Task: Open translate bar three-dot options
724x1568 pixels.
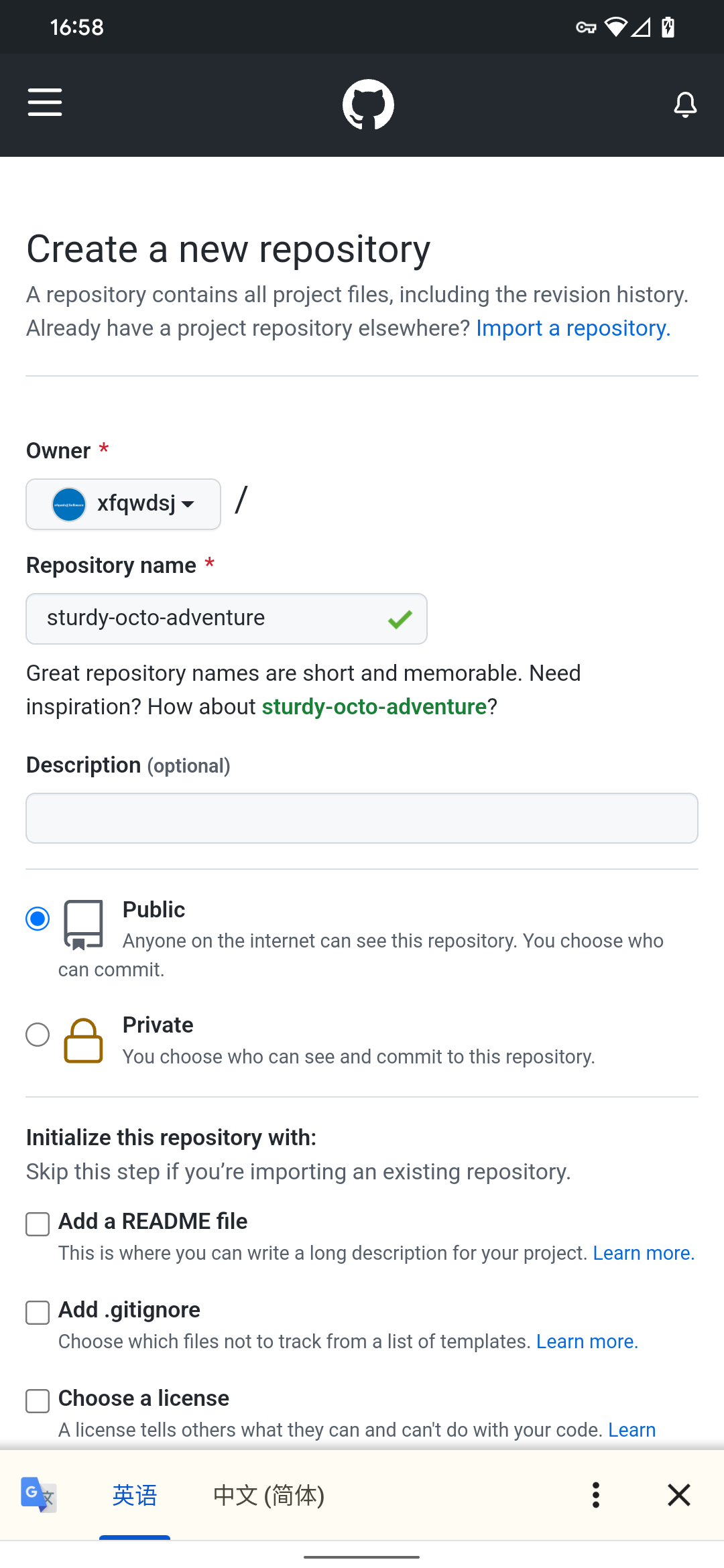Action: pos(595,1495)
